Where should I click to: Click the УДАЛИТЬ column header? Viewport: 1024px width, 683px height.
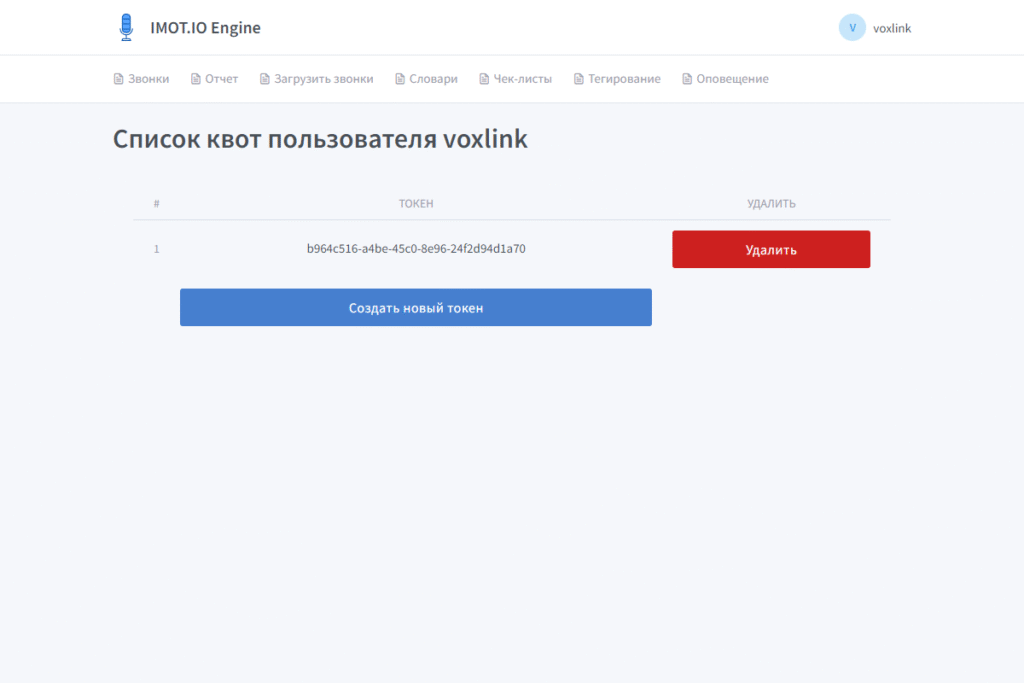pyautogui.click(x=771, y=204)
